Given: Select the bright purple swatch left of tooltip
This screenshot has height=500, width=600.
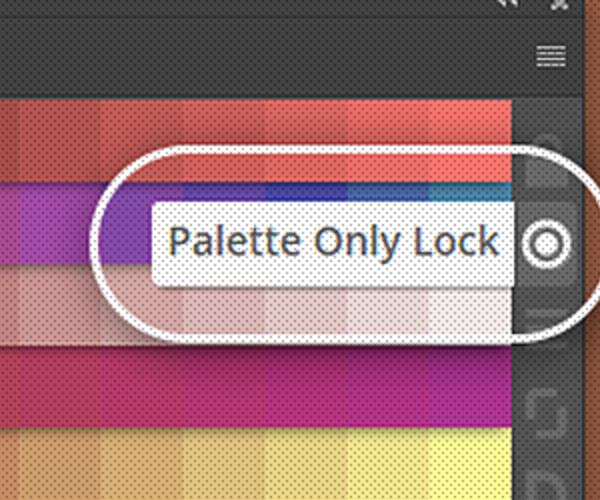Looking at the screenshot, I should point(57,223).
